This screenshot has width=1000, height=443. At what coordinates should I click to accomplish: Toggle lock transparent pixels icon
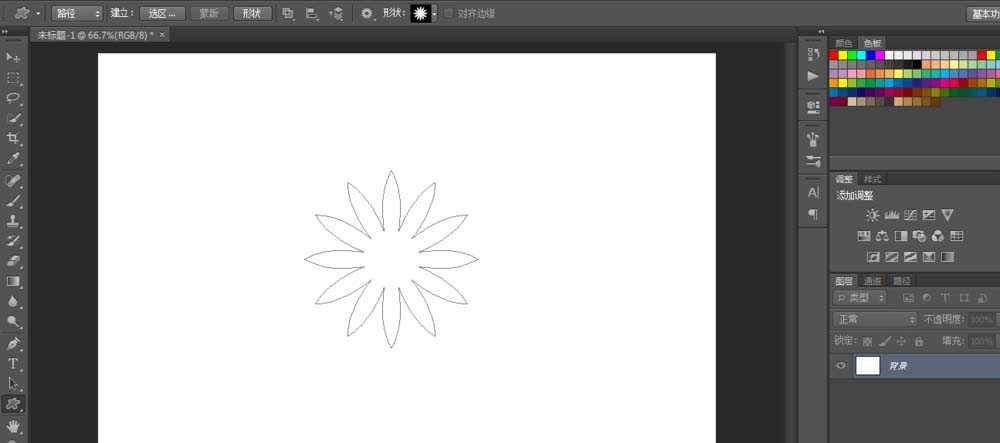point(867,341)
